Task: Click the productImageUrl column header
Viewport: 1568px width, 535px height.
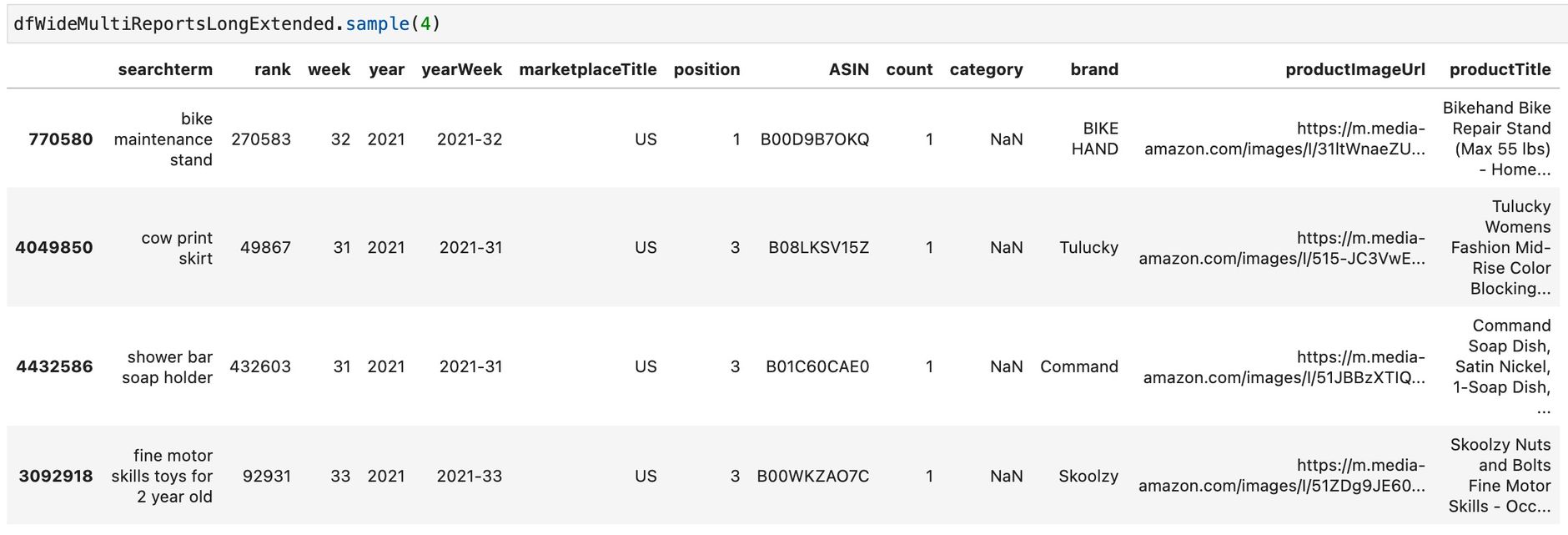Action: [x=1355, y=69]
